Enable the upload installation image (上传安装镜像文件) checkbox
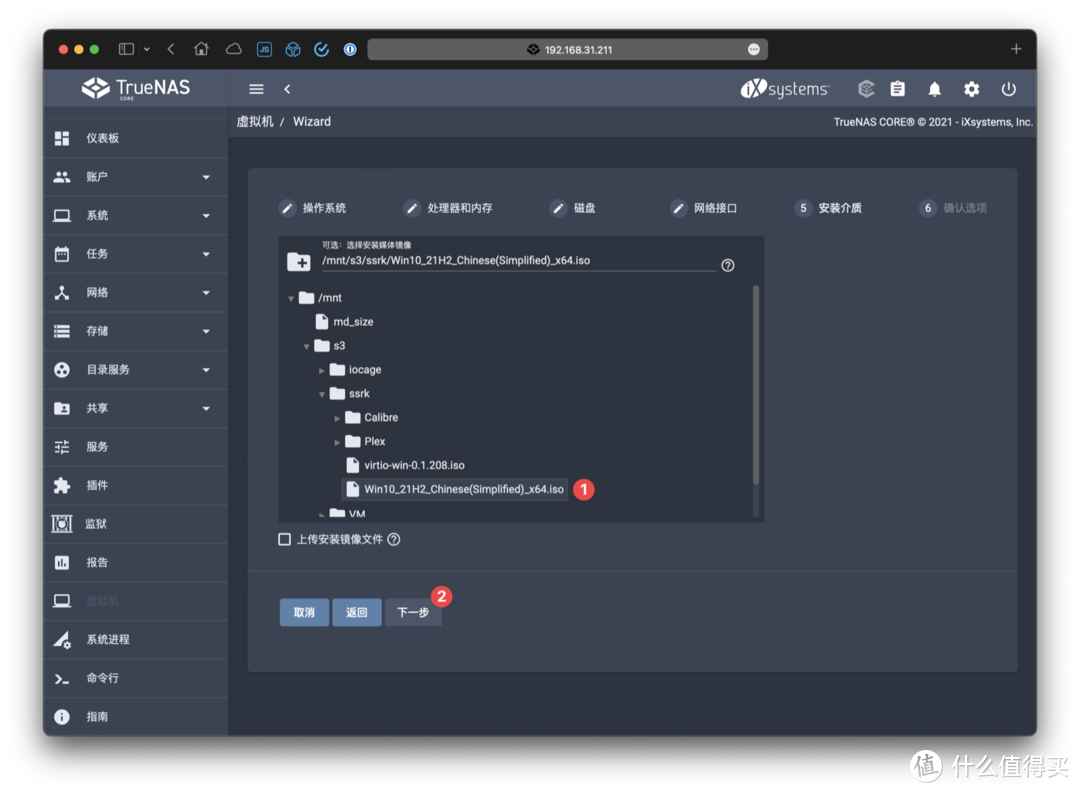This screenshot has width=1080, height=793. pyautogui.click(x=284, y=539)
